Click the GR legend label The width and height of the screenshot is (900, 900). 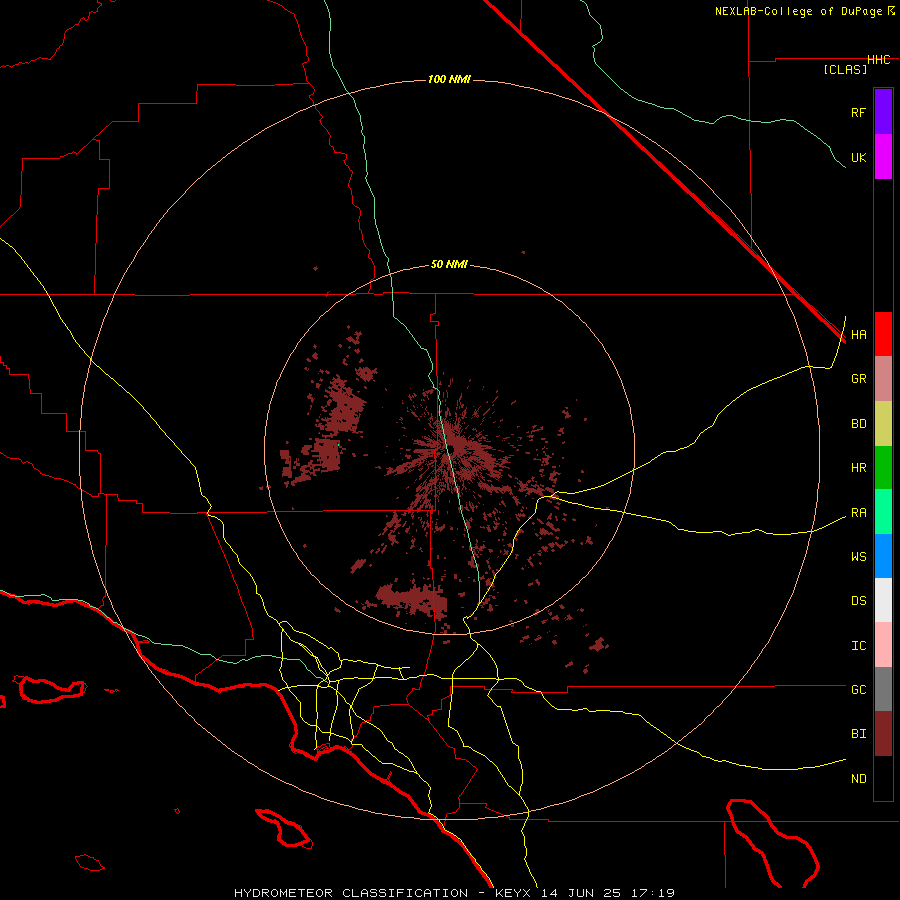[858, 379]
